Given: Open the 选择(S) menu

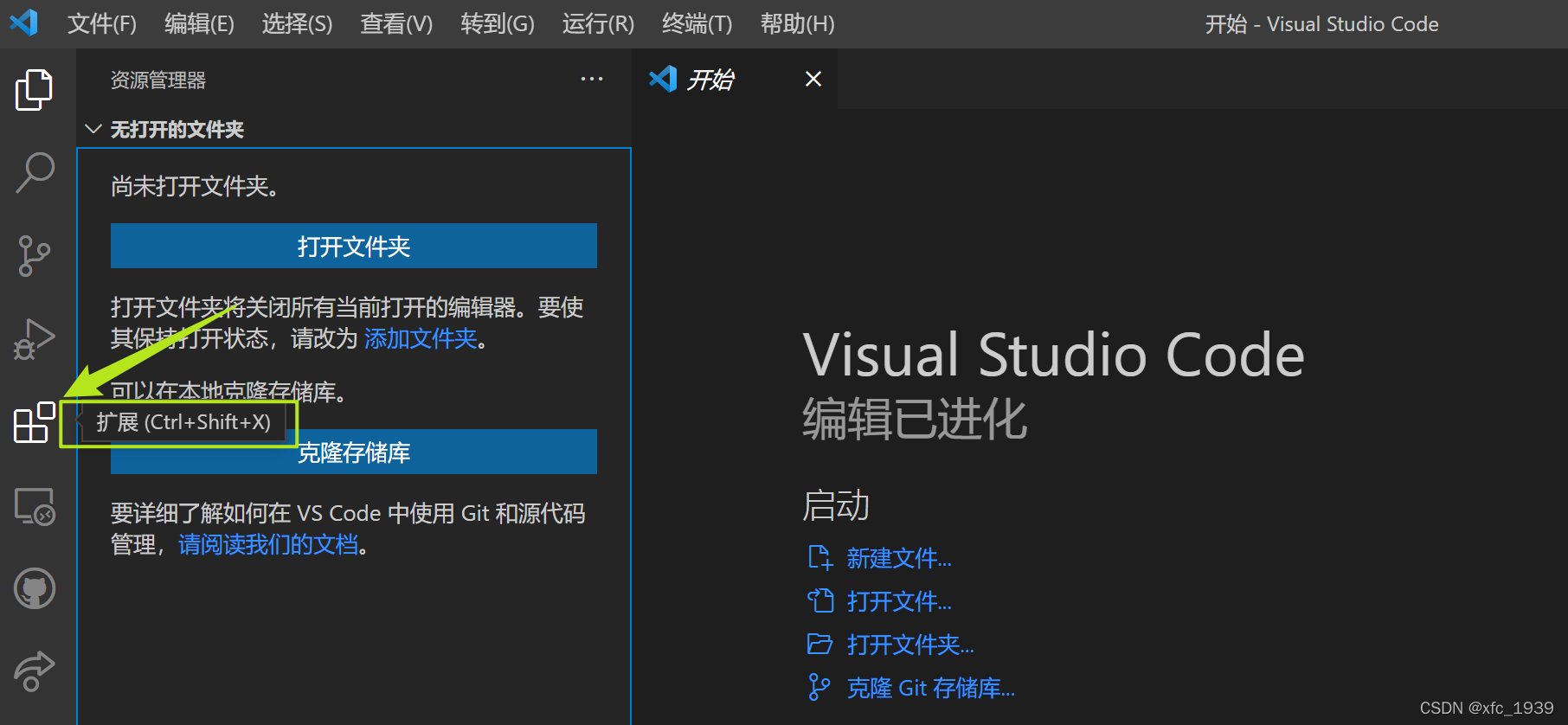Looking at the screenshot, I should (297, 23).
